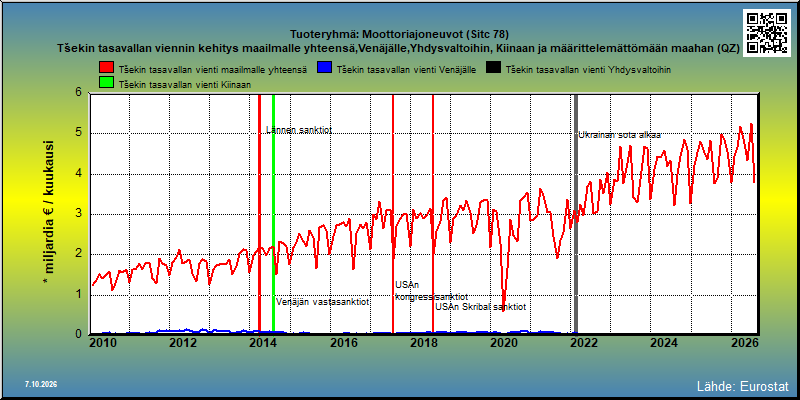Click the black legend swatch for Yhdysvaltoihin
Screen dimensions: 800x400
coord(494,69)
